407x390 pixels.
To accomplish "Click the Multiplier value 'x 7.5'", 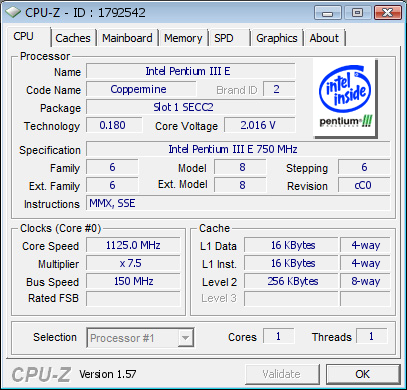I will (133, 263).
